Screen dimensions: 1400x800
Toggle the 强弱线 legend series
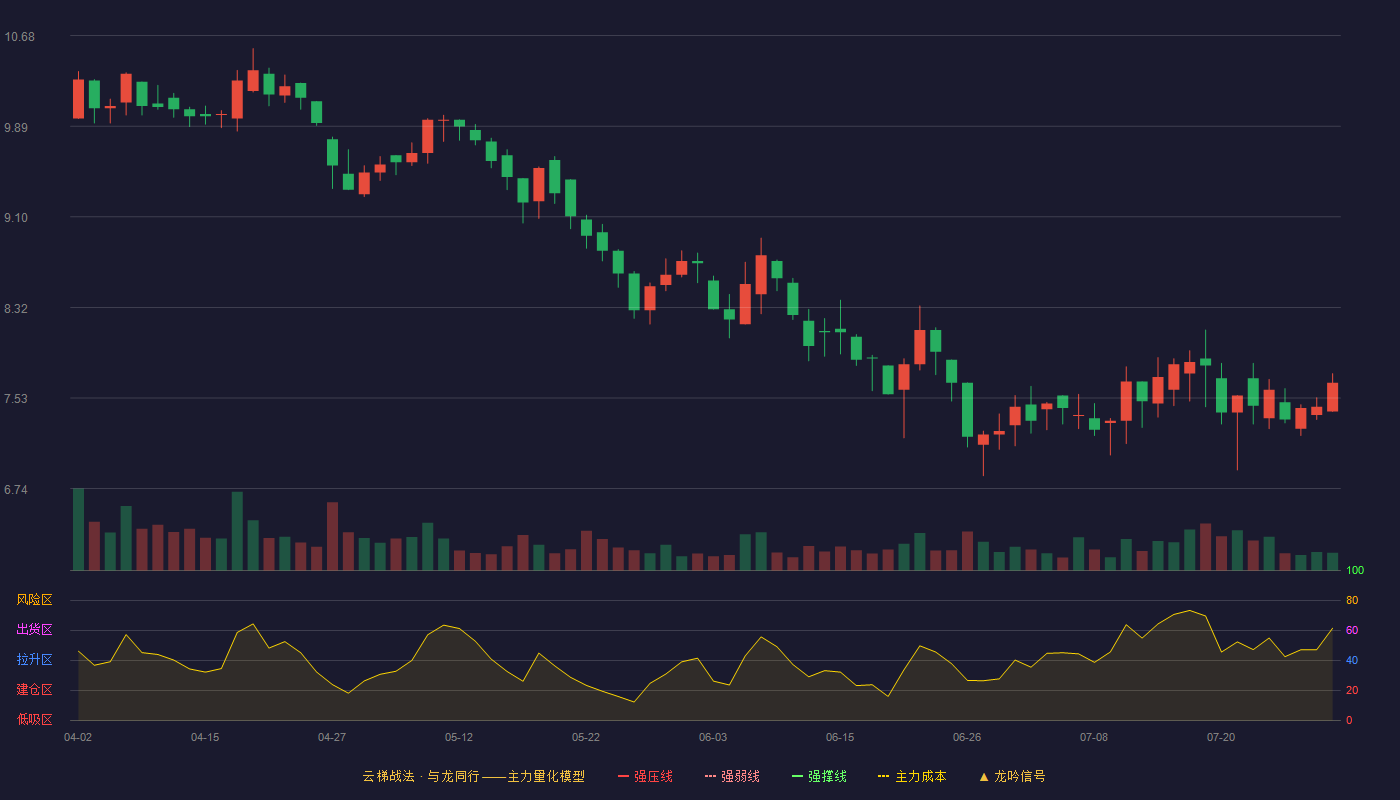(732, 776)
